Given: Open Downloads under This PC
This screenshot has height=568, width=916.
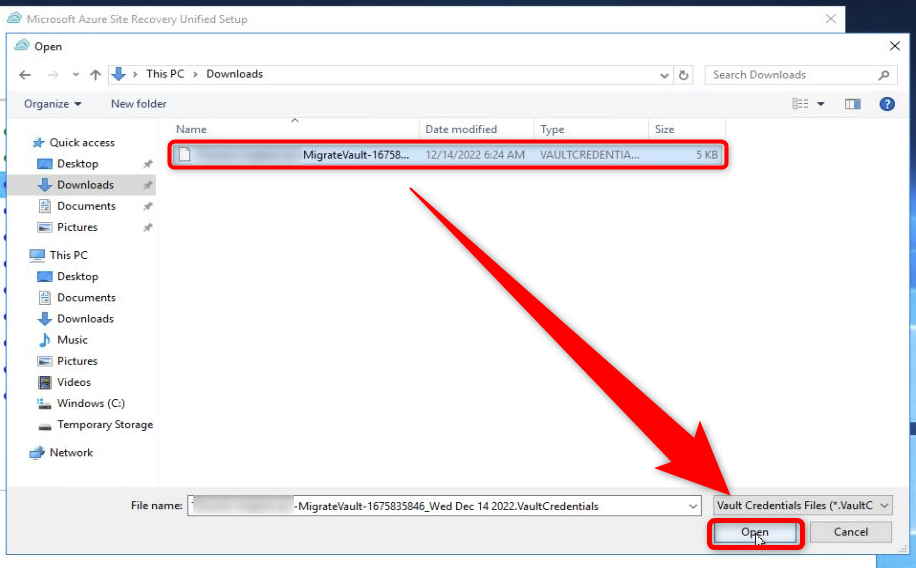Looking at the screenshot, I should coord(85,318).
